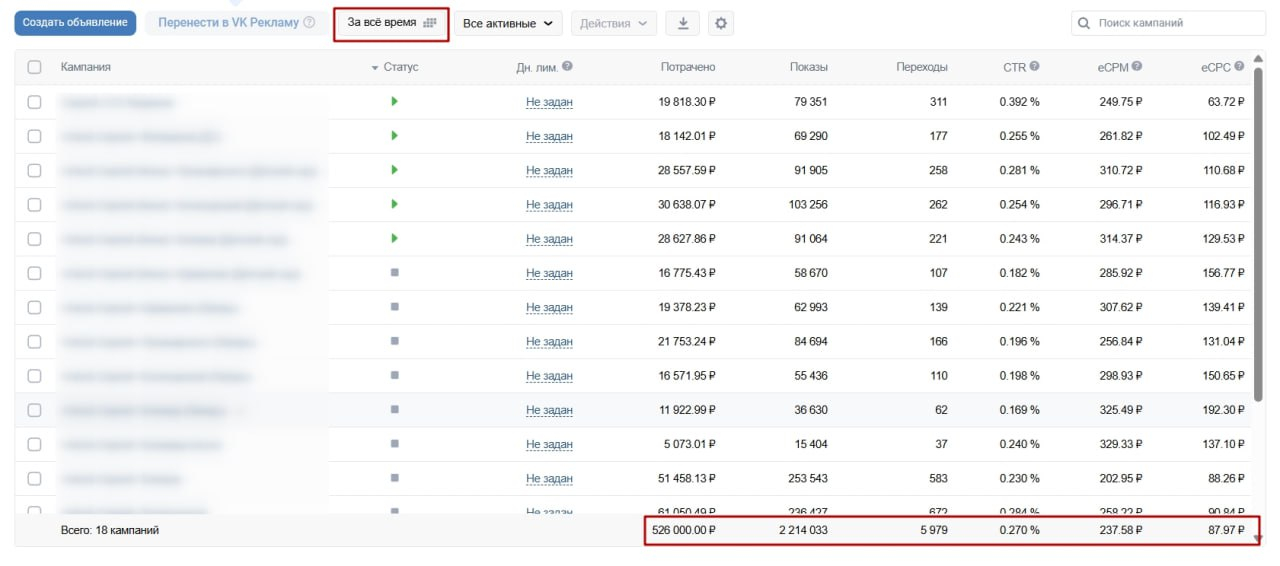
Task: Click the question icon on Перенести в VK Рекламу
Action: (x=309, y=23)
